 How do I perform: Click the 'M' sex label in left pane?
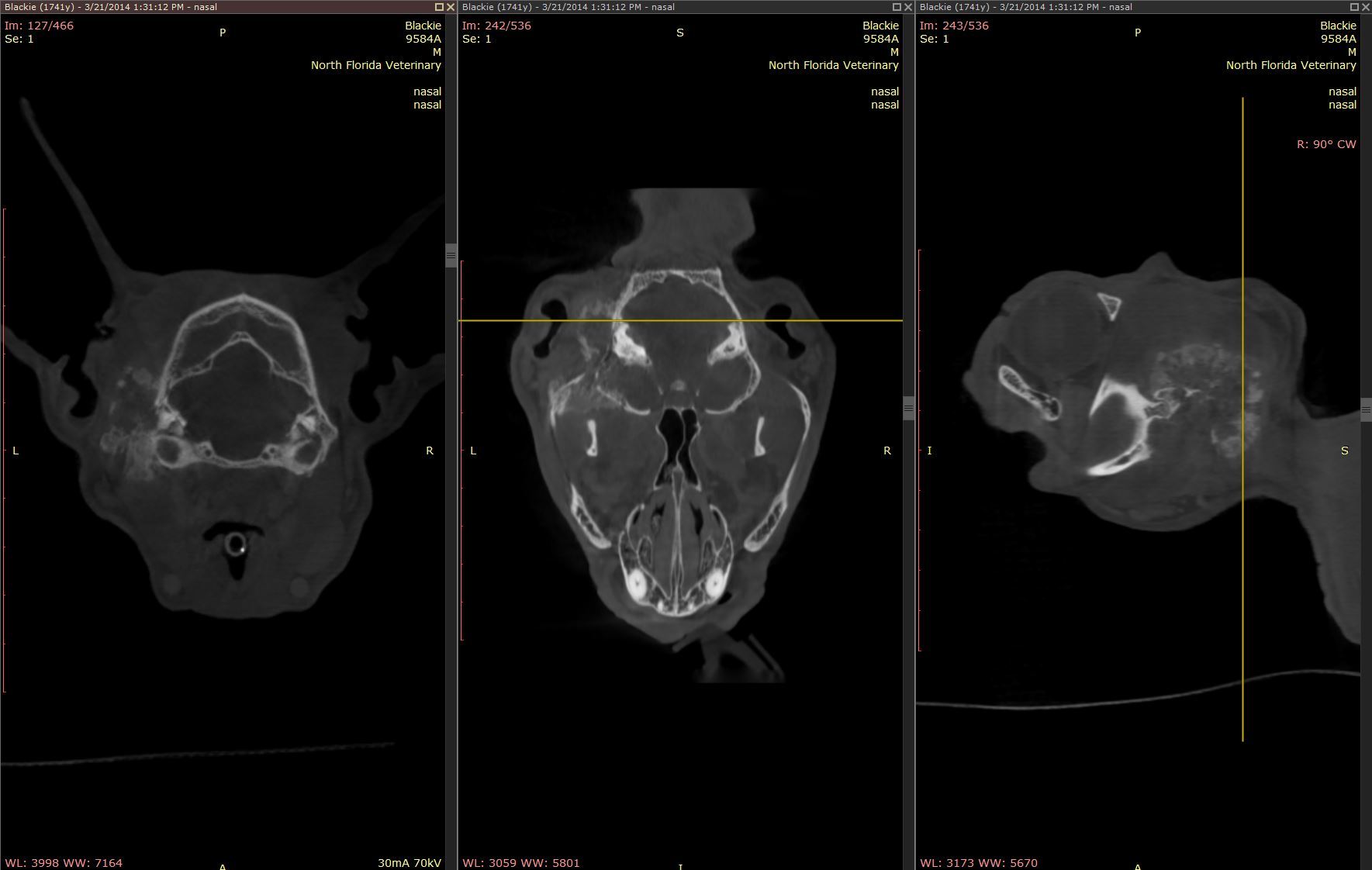pyautogui.click(x=437, y=52)
